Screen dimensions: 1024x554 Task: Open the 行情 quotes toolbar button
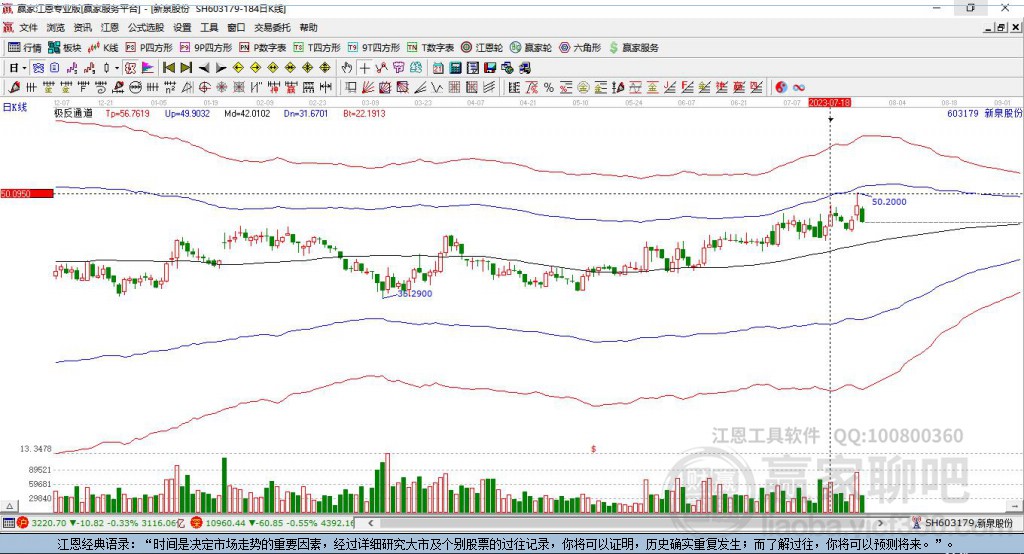[24, 48]
